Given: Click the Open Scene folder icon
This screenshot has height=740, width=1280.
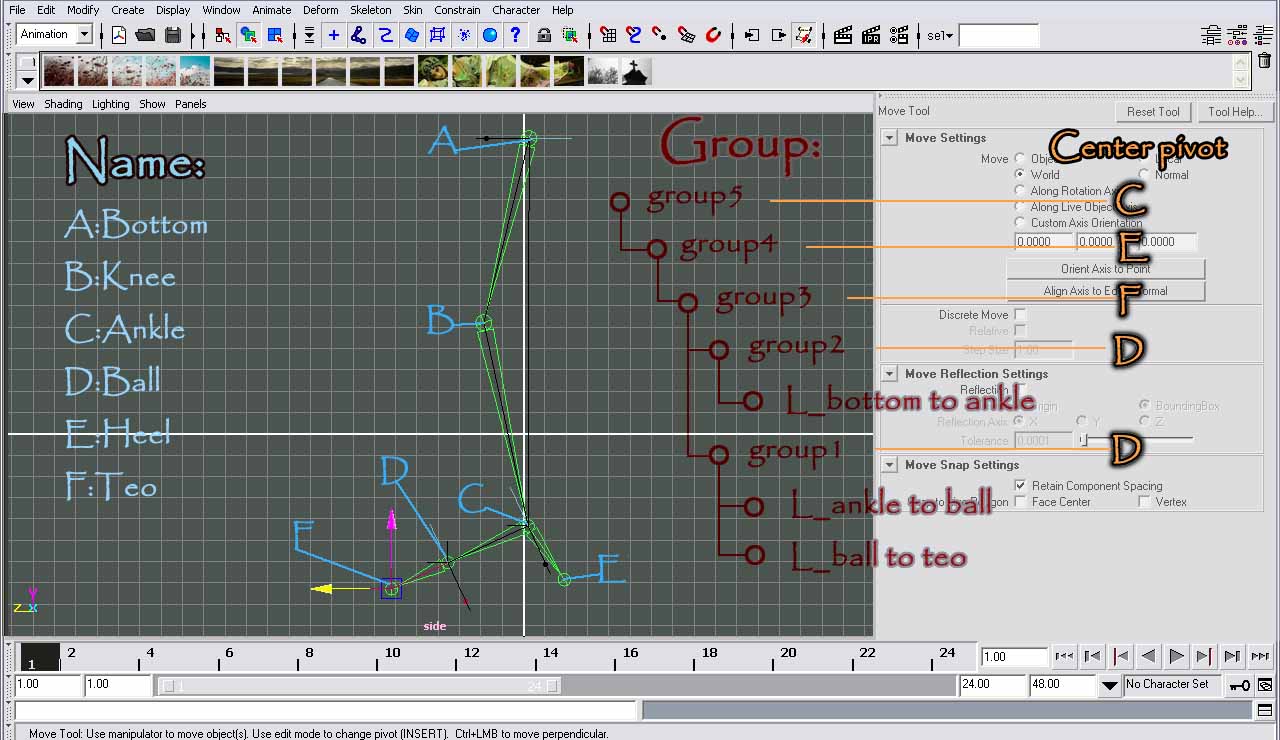Looking at the screenshot, I should (146, 35).
